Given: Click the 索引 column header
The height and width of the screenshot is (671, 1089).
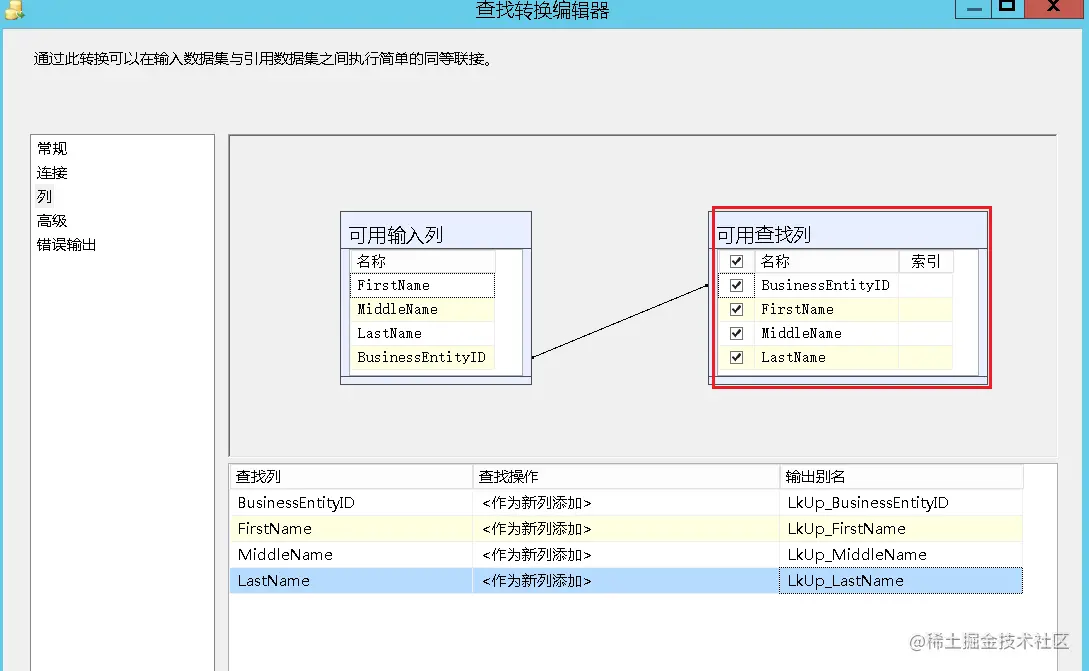Looking at the screenshot, I should [926, 261].
